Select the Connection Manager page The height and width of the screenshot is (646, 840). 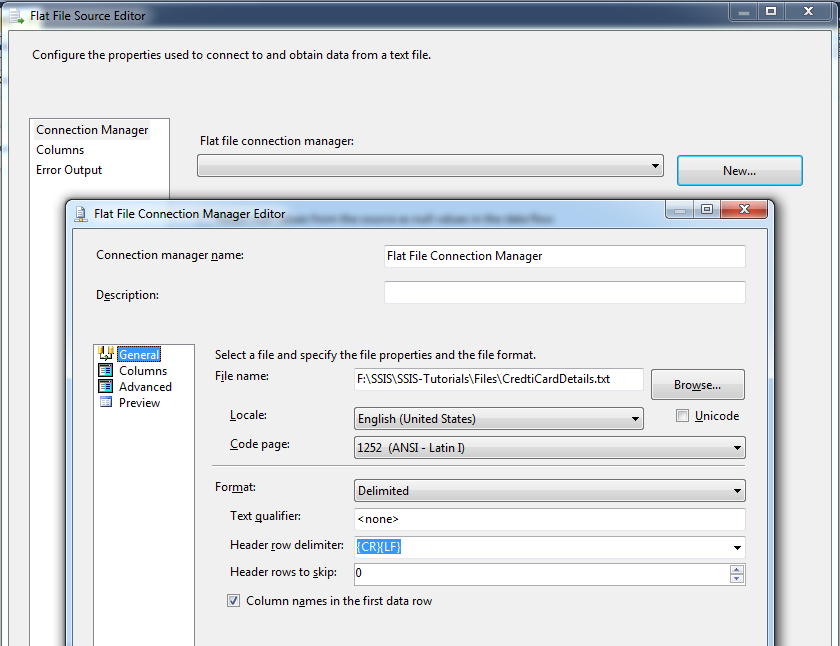91,129
